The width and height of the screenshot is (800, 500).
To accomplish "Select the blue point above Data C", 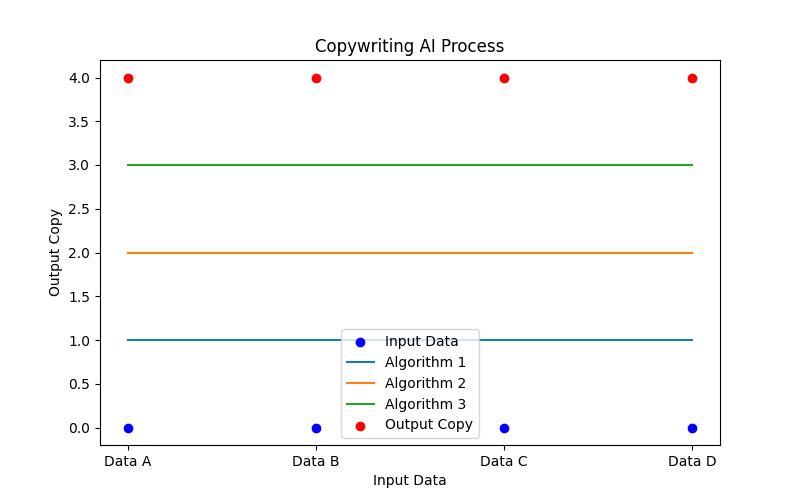I will [504, 428].
